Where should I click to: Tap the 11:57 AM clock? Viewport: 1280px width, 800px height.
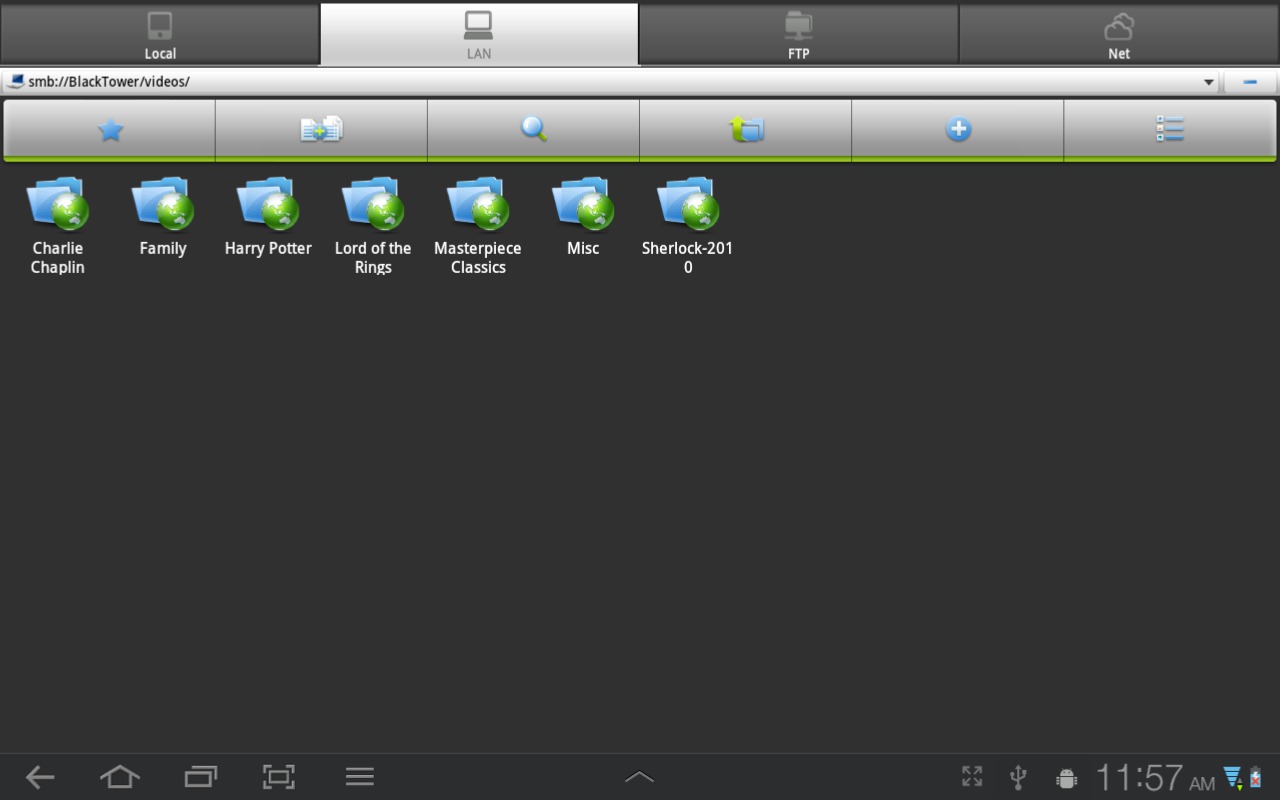click(1155, 778)
